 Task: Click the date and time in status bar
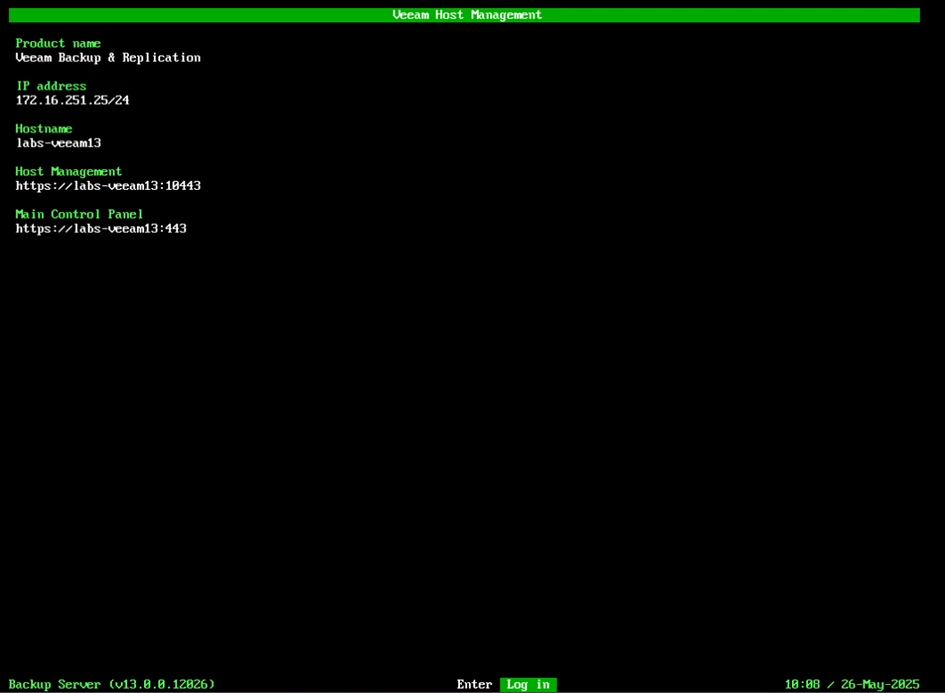(852, 685)
